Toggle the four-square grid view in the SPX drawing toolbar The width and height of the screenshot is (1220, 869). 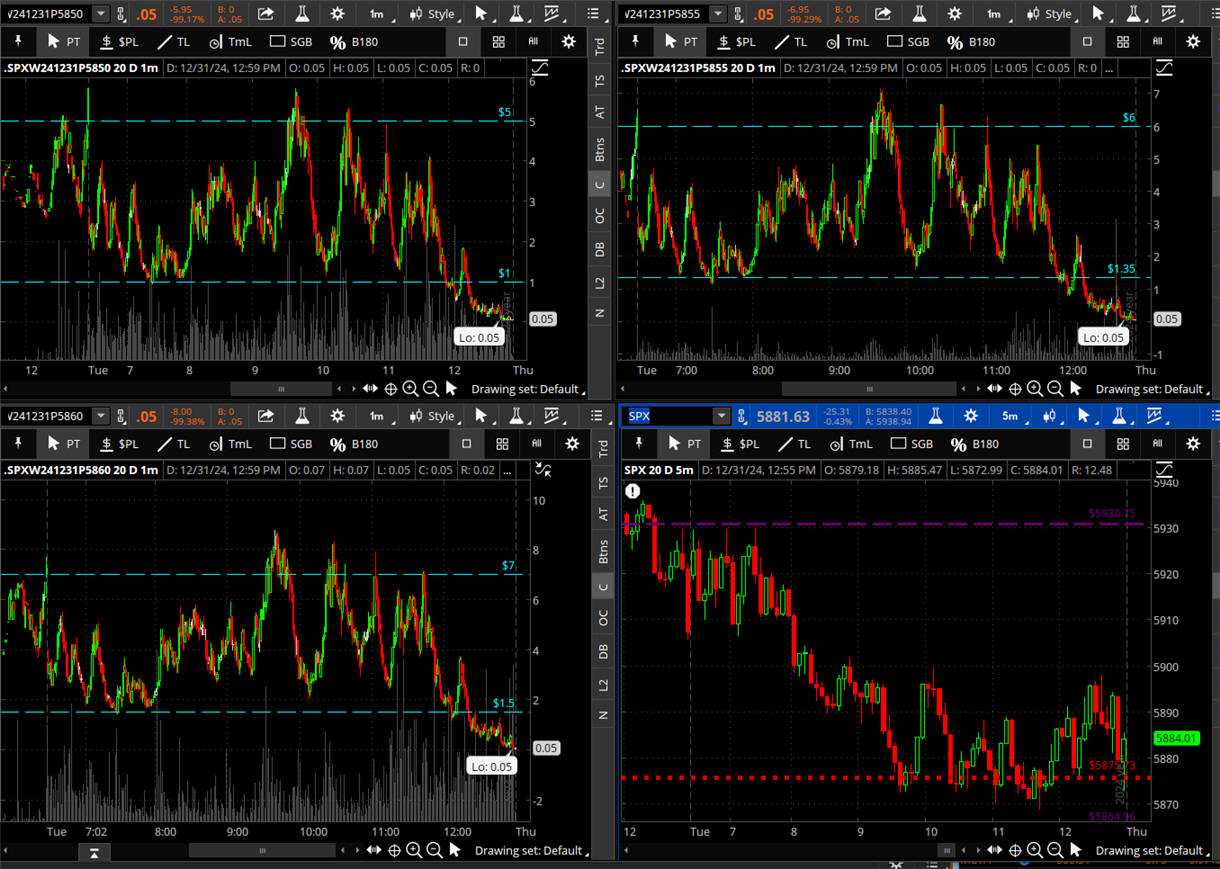1123,444
